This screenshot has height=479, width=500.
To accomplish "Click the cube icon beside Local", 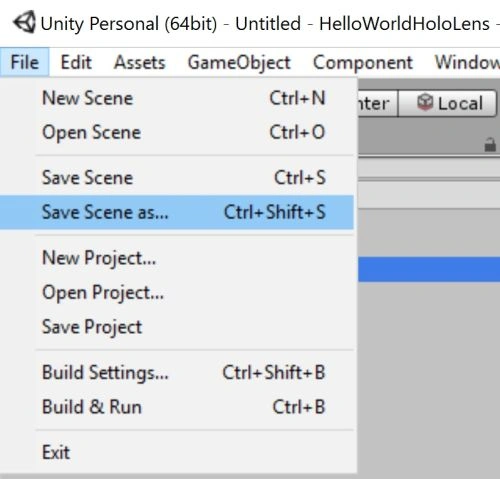I will 425,102.
